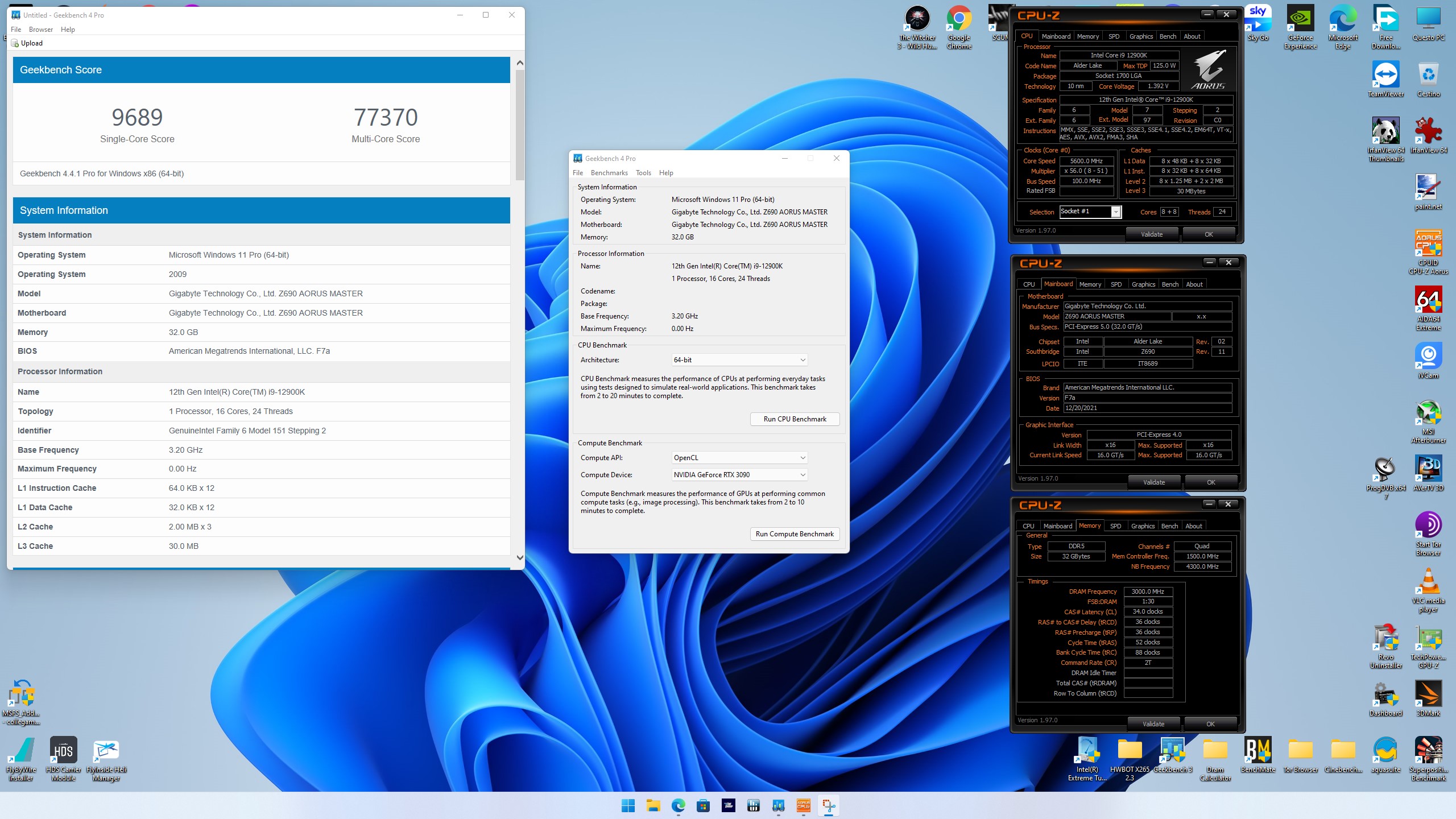Open Dram Calculator folder
Image resolution: width=1456 pixels, height=819 pixels.
point(1215,759)
